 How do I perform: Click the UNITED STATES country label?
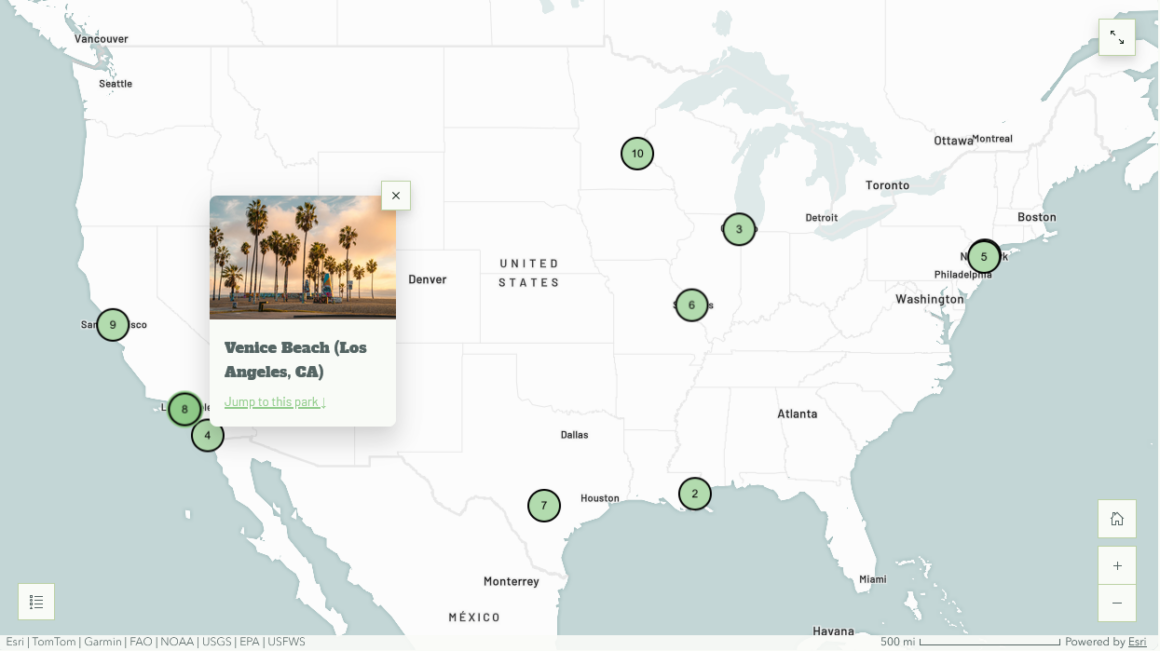[529, 273]
